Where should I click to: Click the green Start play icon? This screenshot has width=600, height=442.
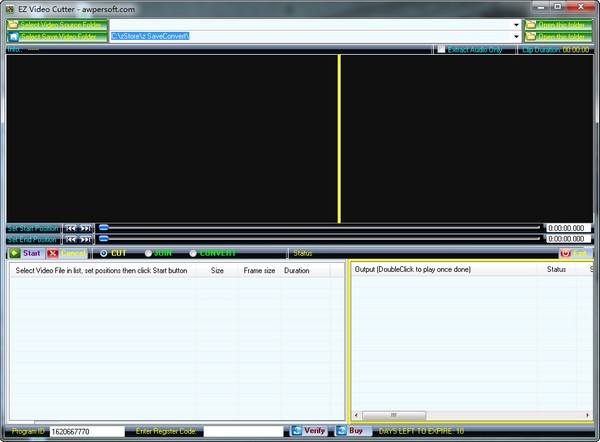[15, 253]
